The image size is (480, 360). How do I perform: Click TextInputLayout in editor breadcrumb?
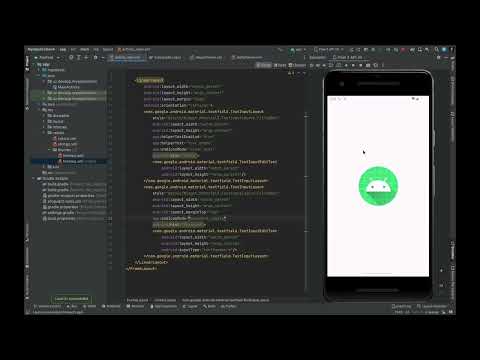(225, 300)
